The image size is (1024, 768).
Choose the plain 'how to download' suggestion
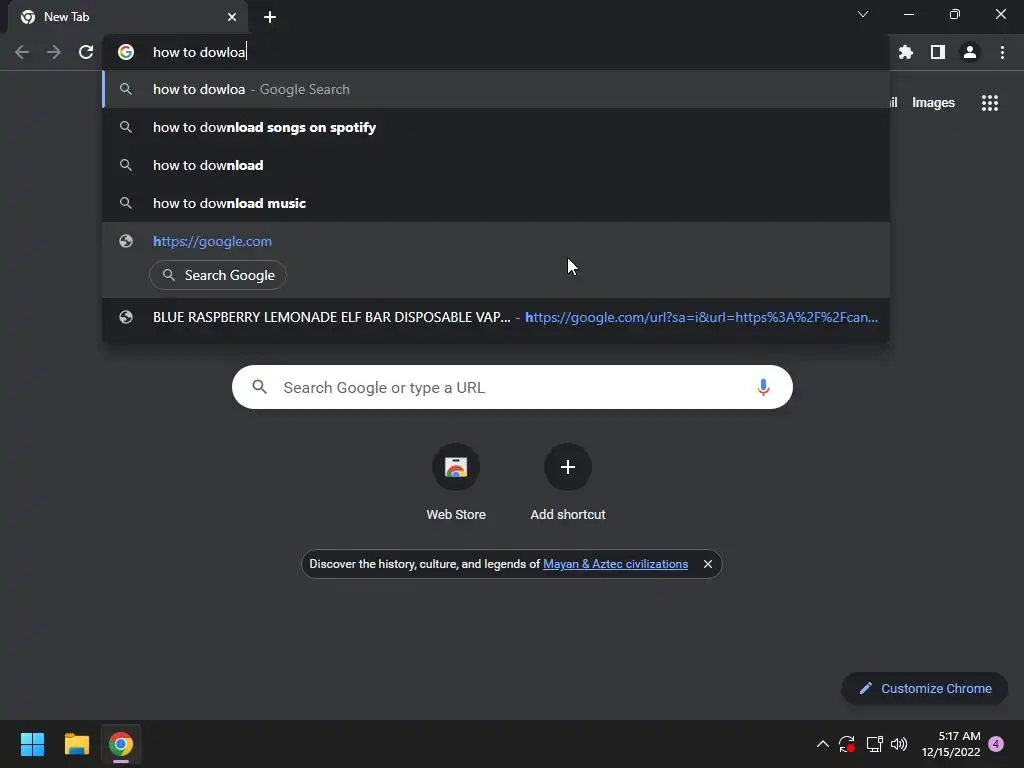pyautogui.click(x=496, y=165)
